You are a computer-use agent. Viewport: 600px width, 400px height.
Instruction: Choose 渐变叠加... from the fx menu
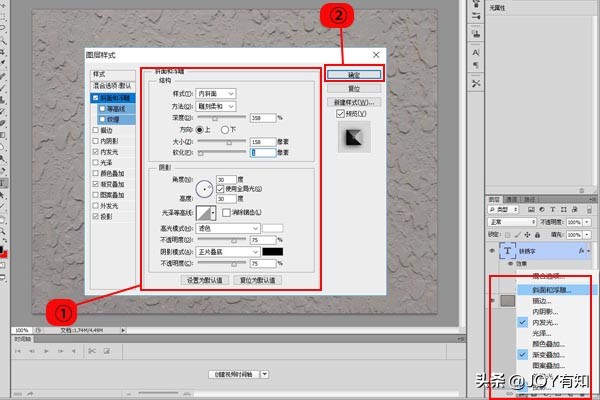tap(548, 354)
